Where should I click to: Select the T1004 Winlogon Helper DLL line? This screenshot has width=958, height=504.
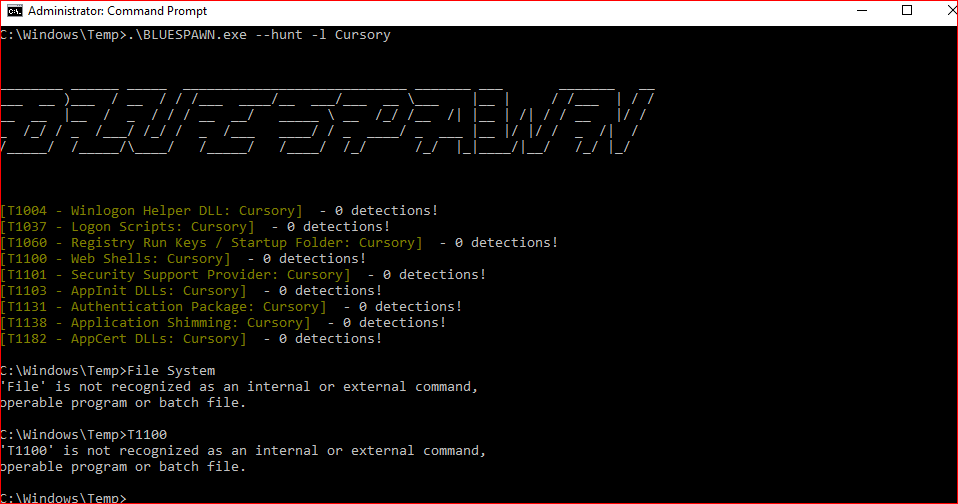(x=219, y=211)
